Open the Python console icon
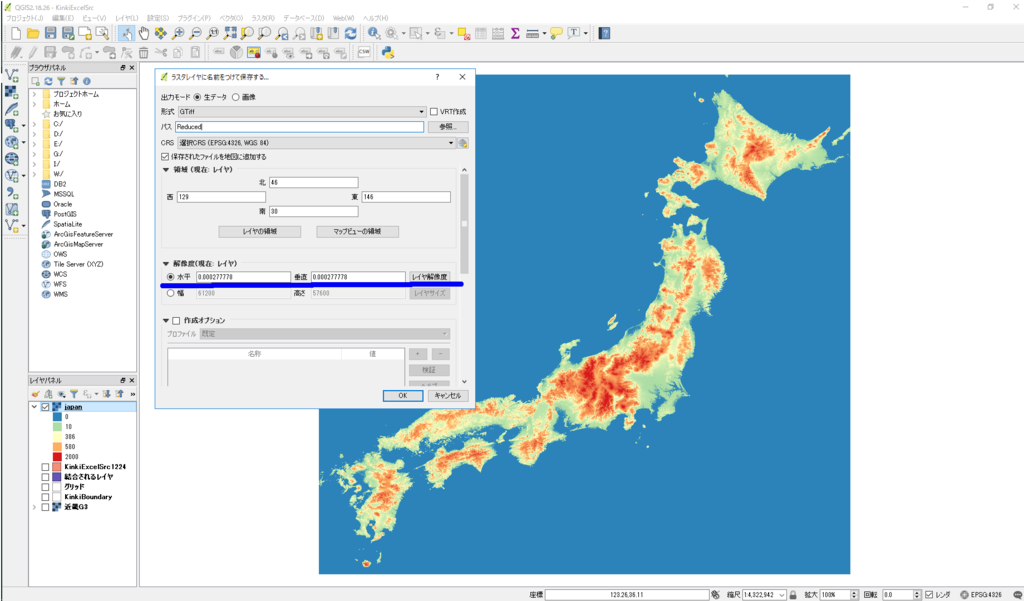Image resolution: width=1024 pixels, height=601 pixels. tap(388, 52)
